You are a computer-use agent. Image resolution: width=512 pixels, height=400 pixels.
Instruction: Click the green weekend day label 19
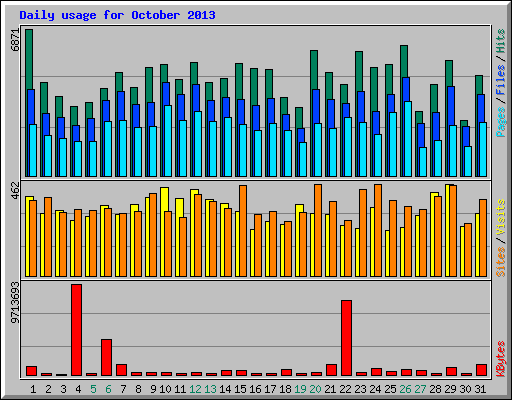point(300,389)
